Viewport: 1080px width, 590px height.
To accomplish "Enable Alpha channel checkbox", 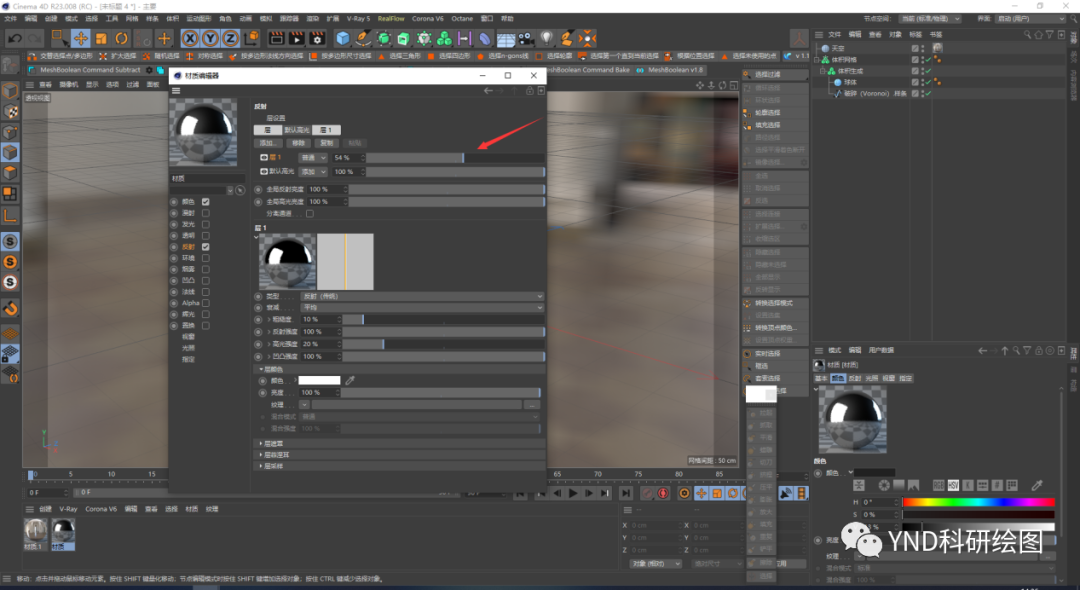I will 205,303.
